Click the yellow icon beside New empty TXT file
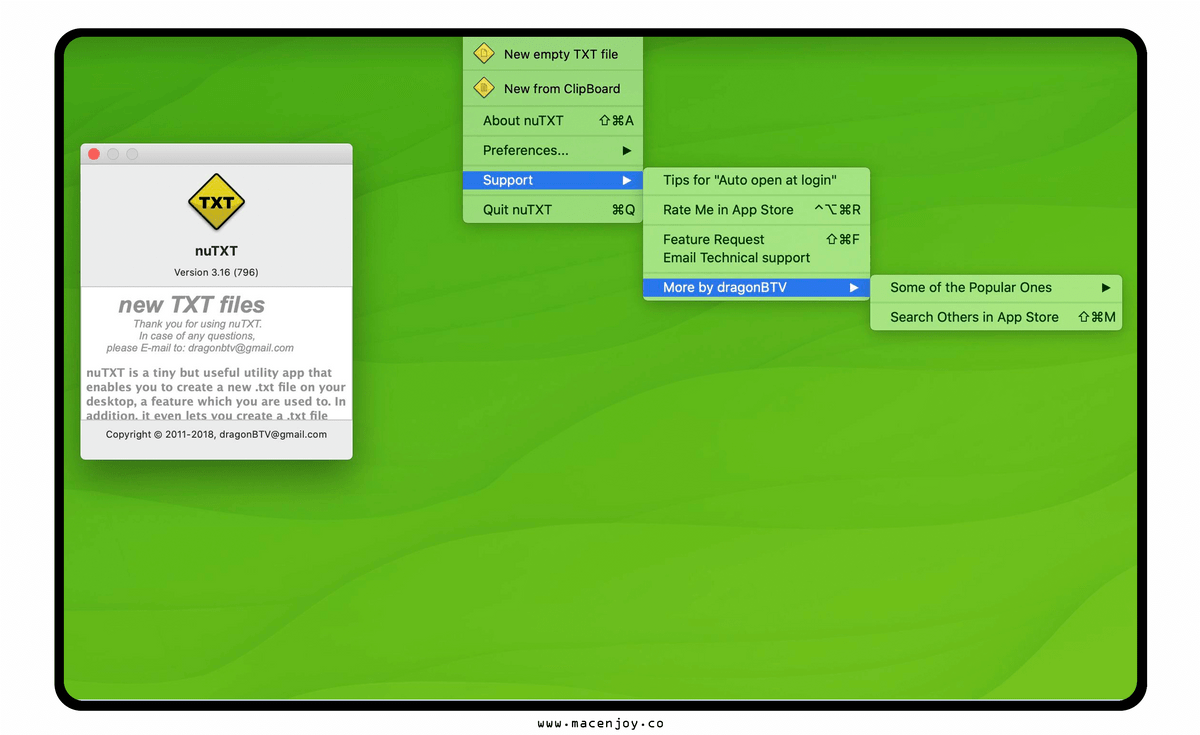1200x735 pixels. pyautogui.click(x=484, y=53)
